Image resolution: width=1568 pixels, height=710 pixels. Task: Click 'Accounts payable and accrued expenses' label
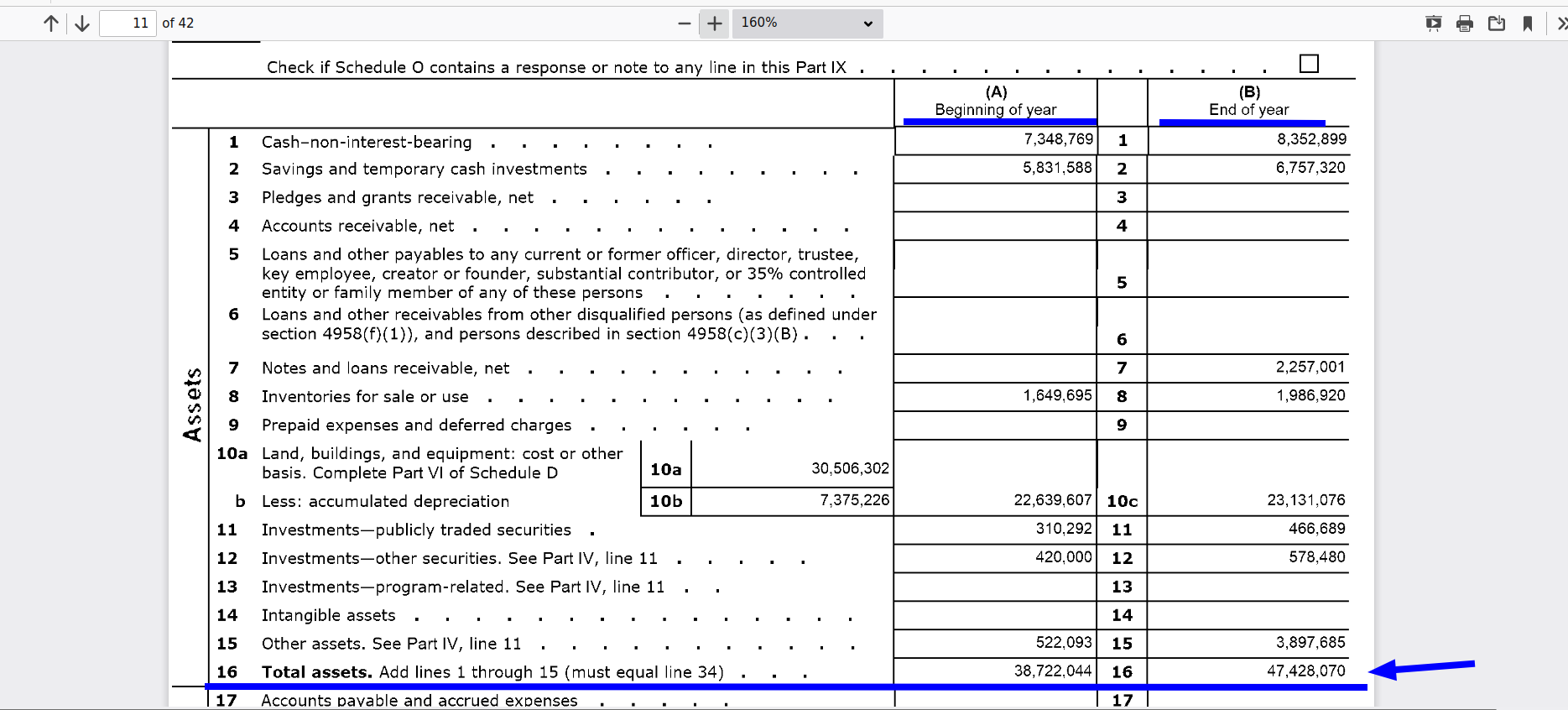(x=419, y=701)
